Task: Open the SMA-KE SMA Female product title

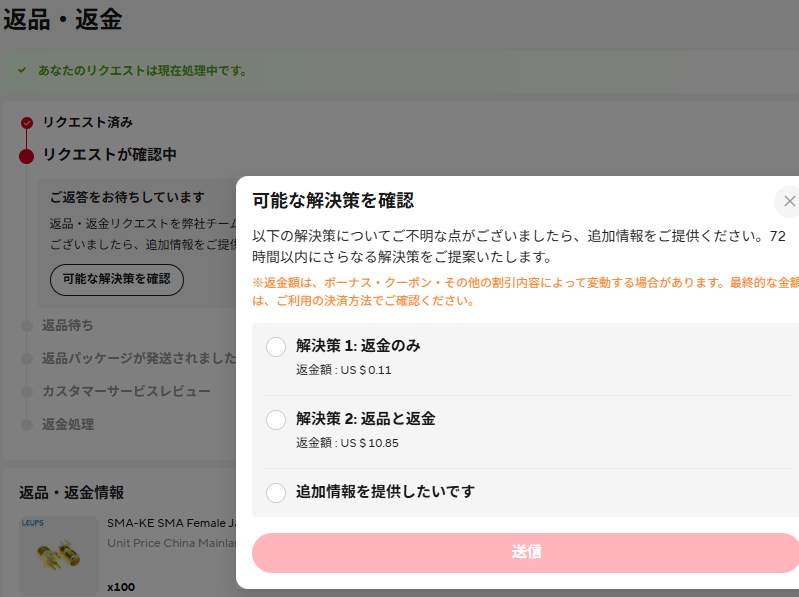Action: 170,523
